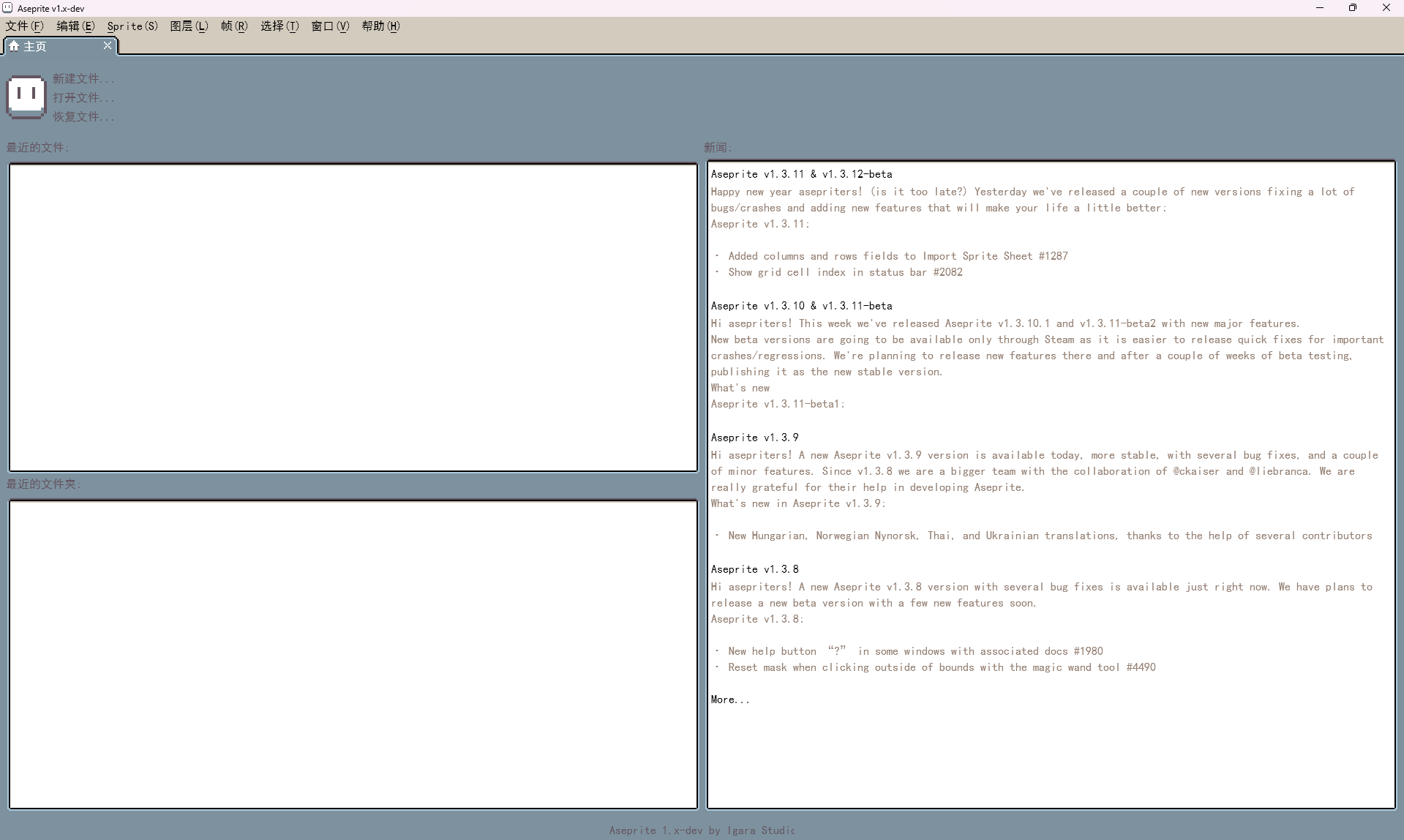Image resolution: width=1404 pixels, height=840 pixels.
Task: Click text 'New help button "?" in some windows'
Action: [x=915, y=651]
